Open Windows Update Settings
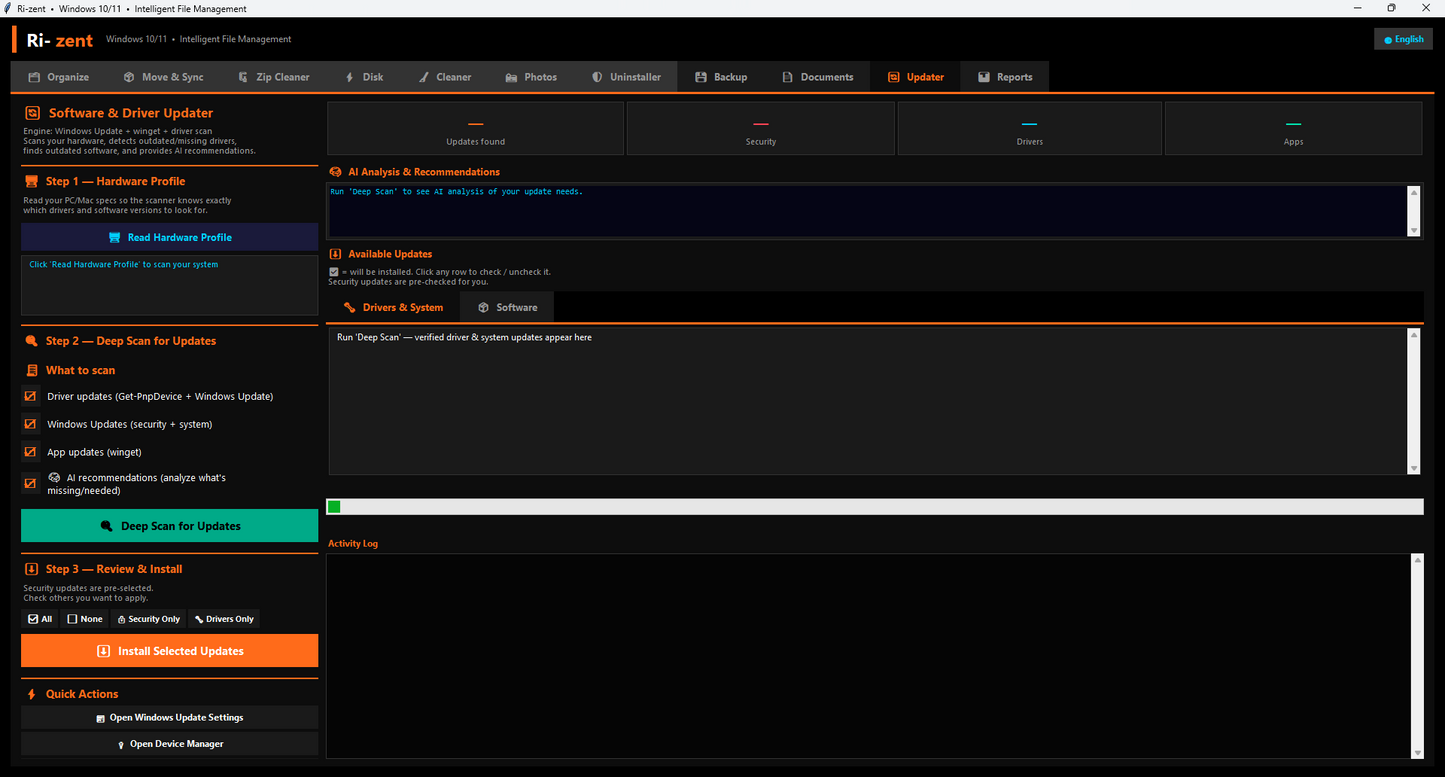 click(x=170, y=718)
